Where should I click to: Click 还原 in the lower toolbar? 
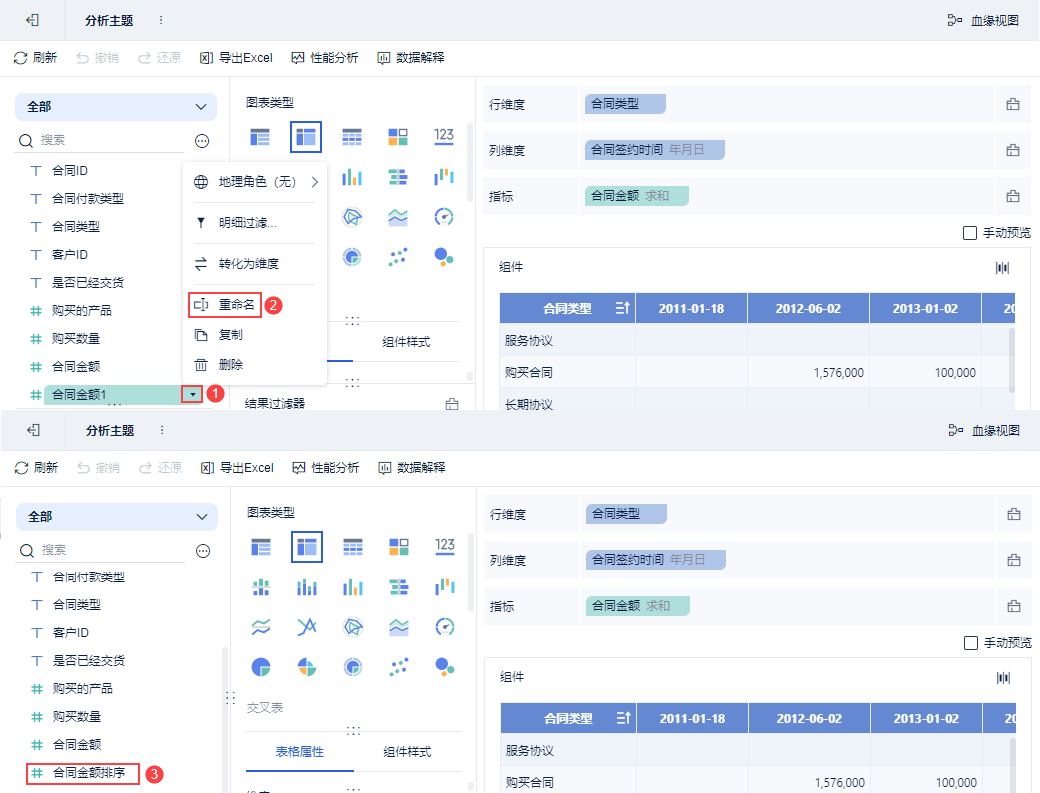[161, 467]
